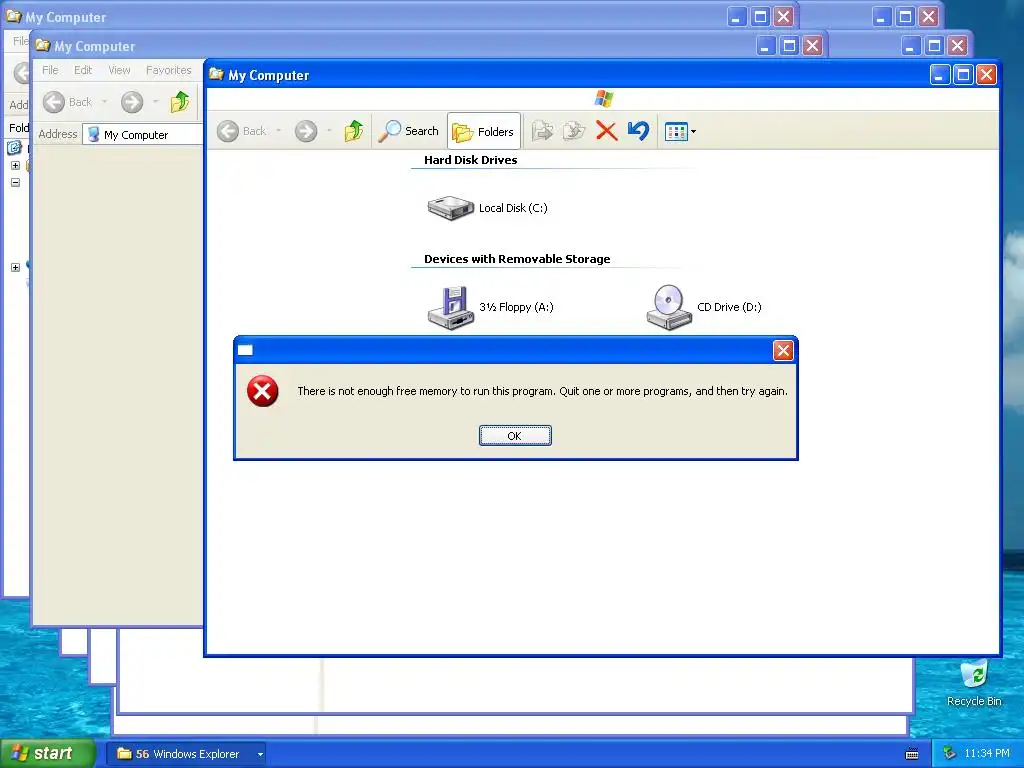Select the CD Drive (D:) icon
The image size is (1024, 768).
[x=703, y=307]
